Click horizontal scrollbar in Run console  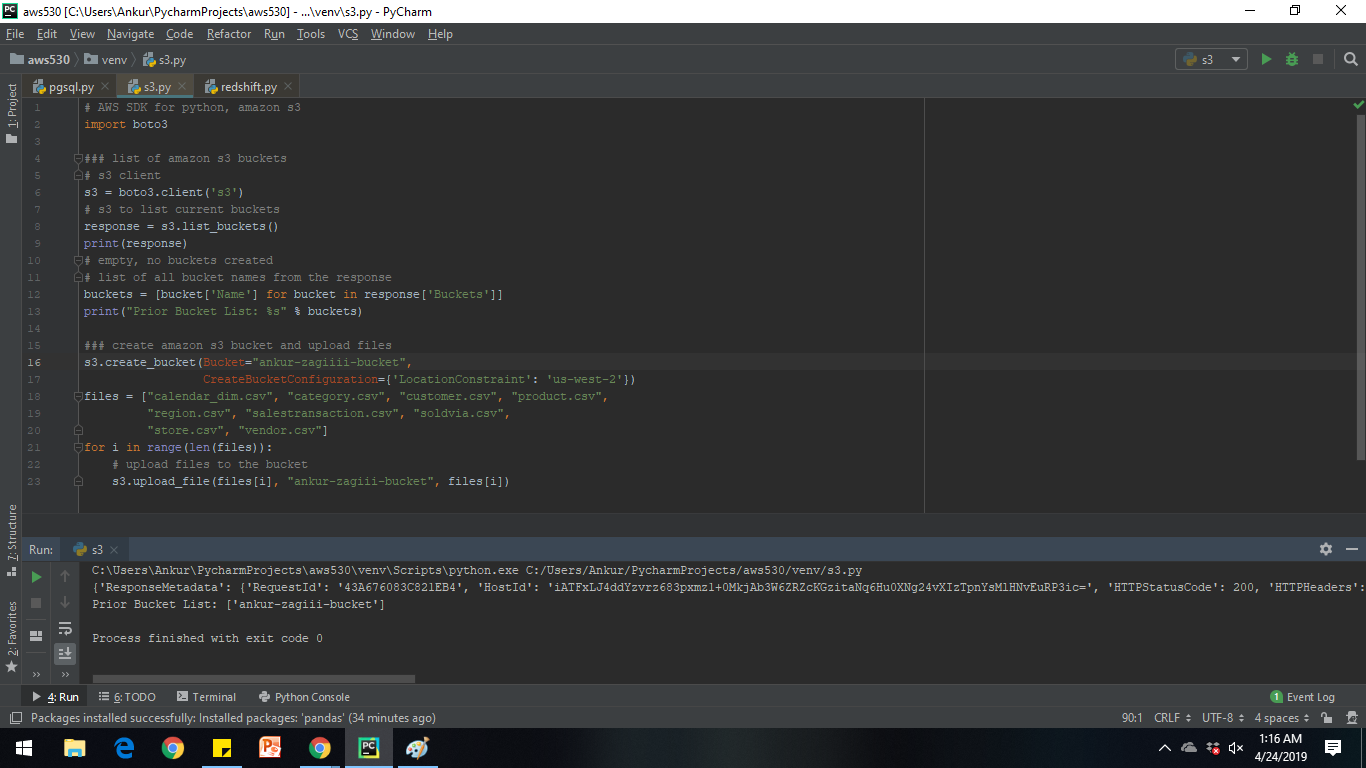[x=252, y=679]
